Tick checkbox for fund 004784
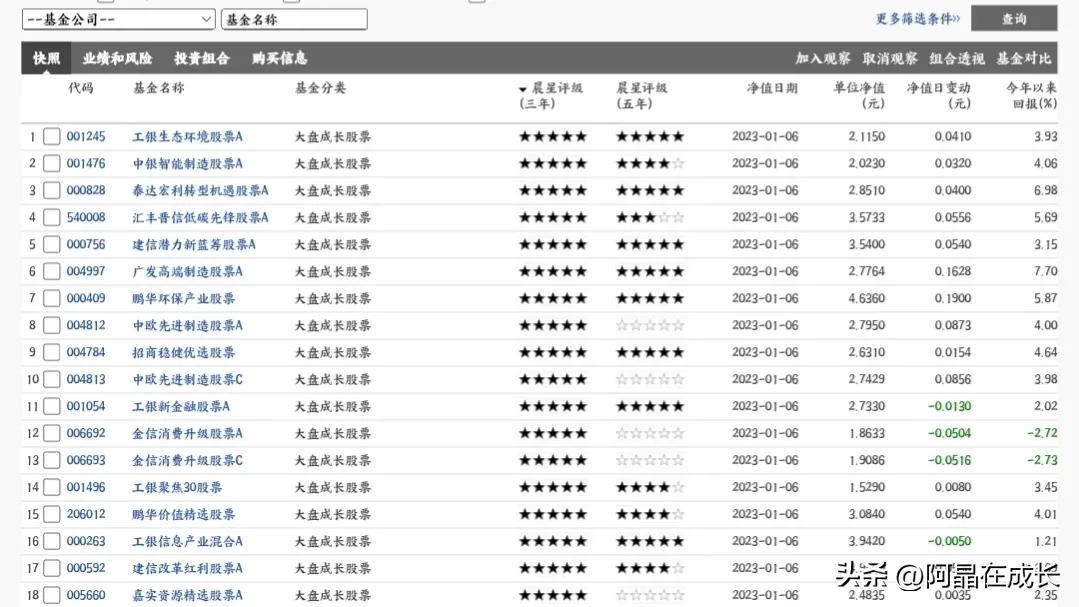This screenshot has width=1079, height=607. pyautogui.click(x=52, y=352)
